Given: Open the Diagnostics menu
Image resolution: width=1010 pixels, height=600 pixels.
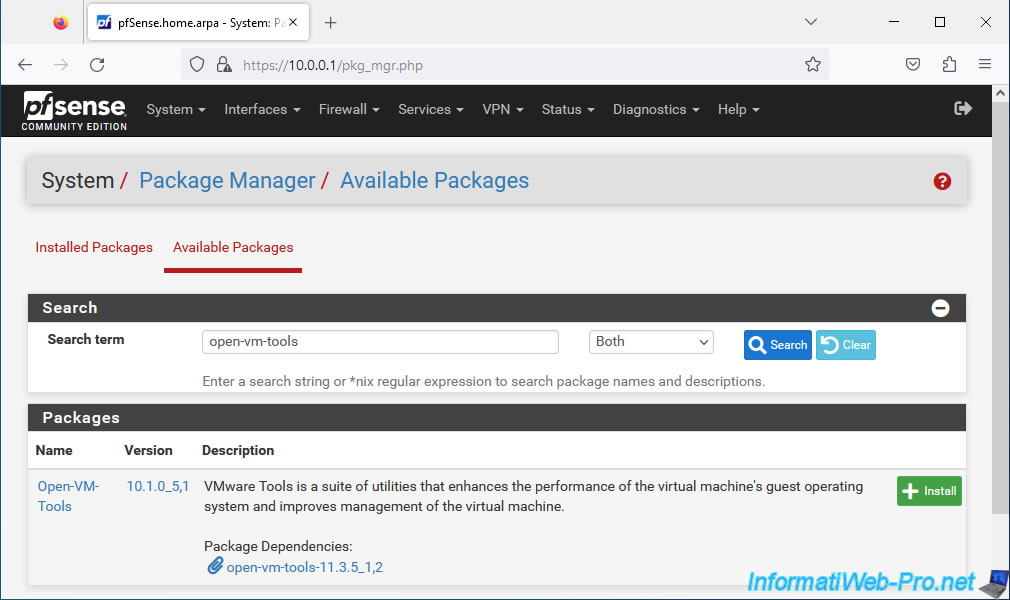Looking at the screenshot, I should (x=656, y=110).
